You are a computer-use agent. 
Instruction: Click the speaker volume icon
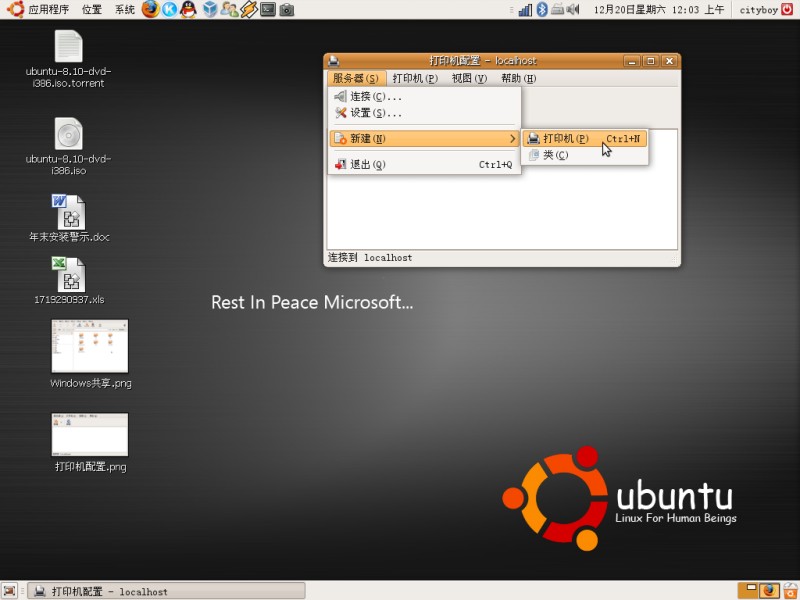[573, 9]
